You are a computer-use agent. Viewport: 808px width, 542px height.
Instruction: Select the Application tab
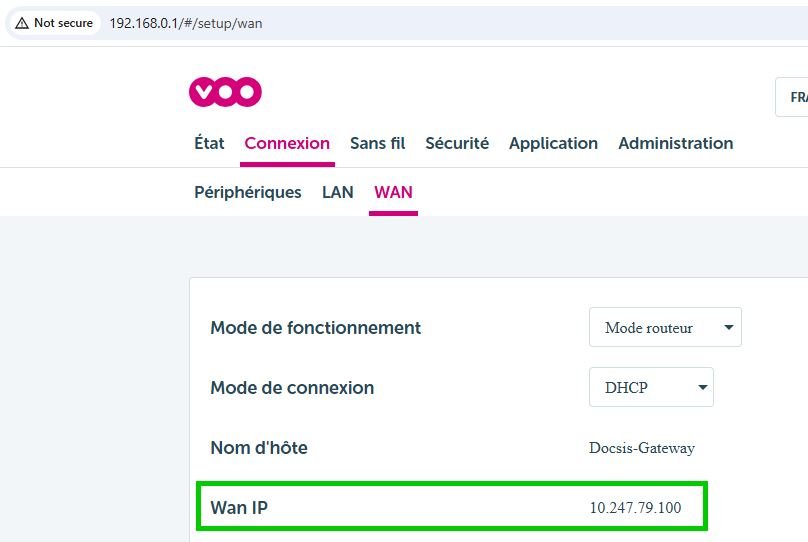point(553,143)
